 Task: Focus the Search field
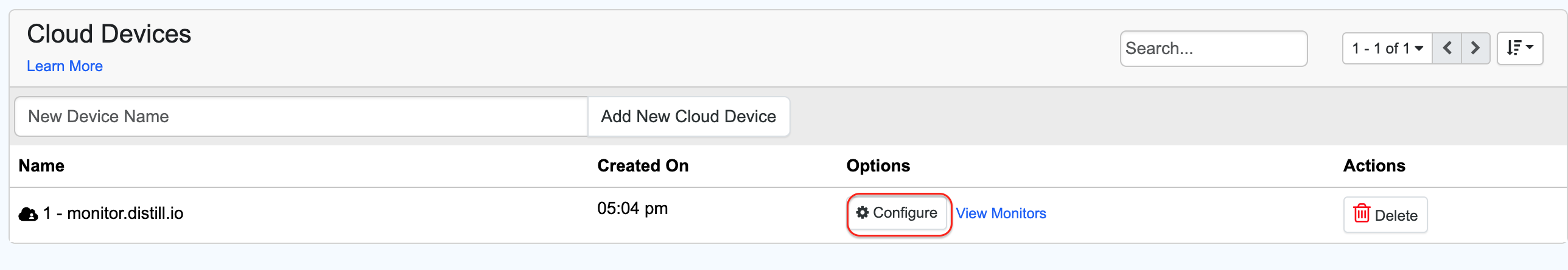[x=1213, y=49]
